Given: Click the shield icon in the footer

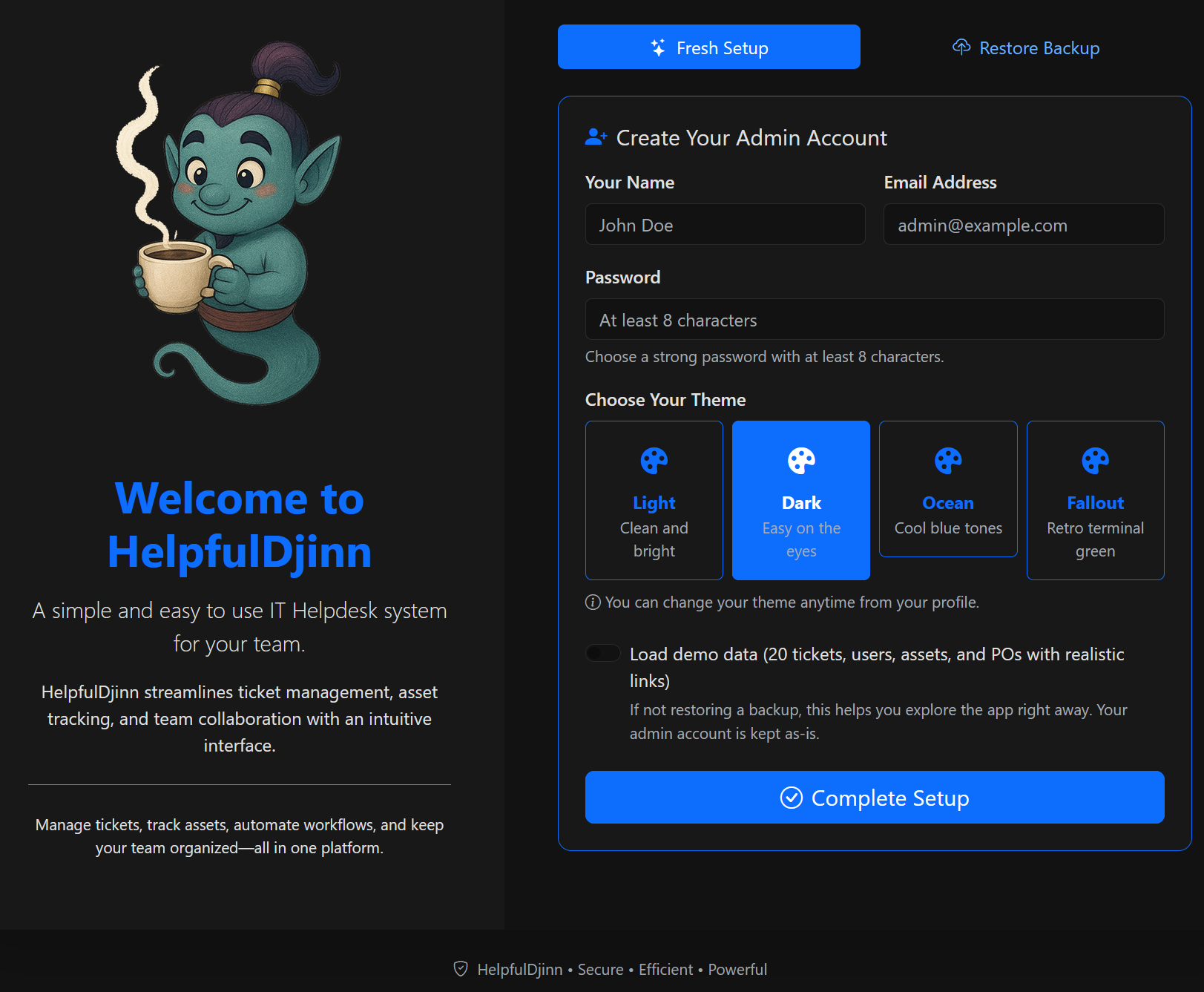Looking at the screenshot, I should point(461,969).
